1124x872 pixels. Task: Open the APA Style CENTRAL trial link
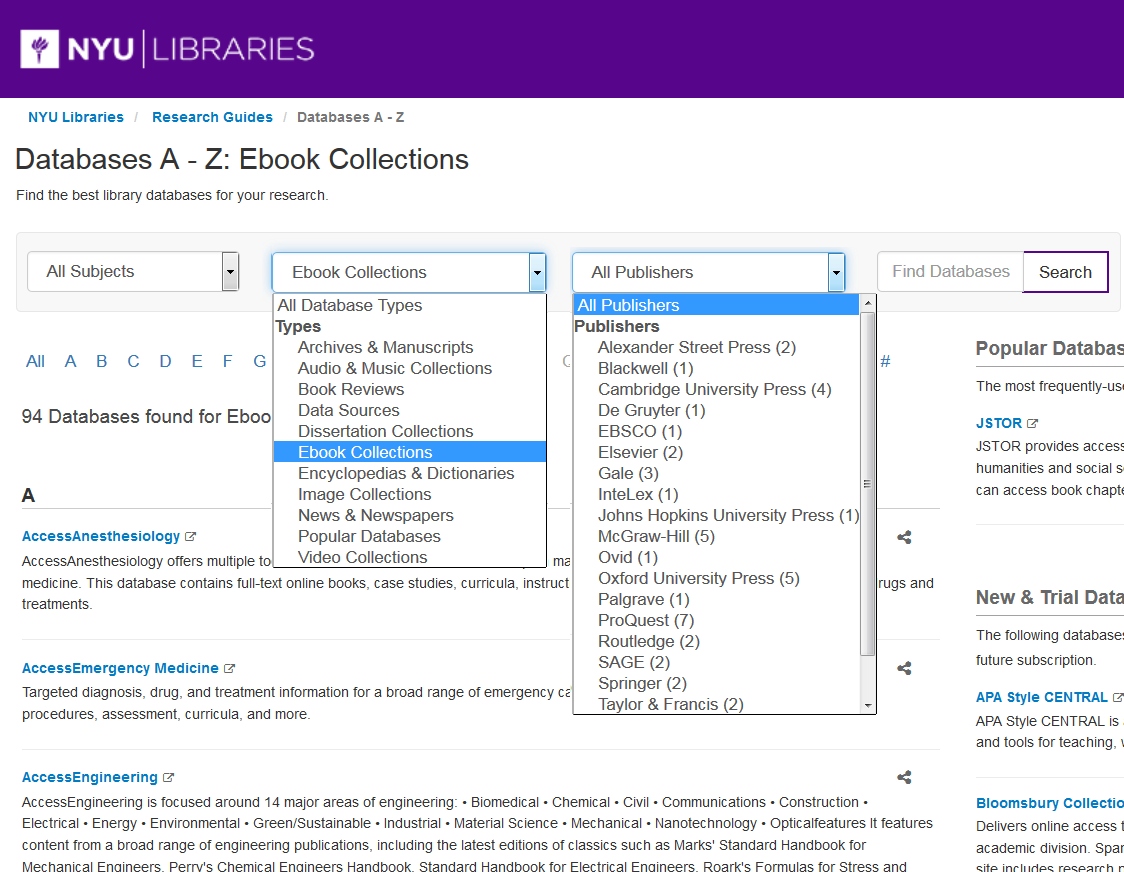coord(1042,697)
